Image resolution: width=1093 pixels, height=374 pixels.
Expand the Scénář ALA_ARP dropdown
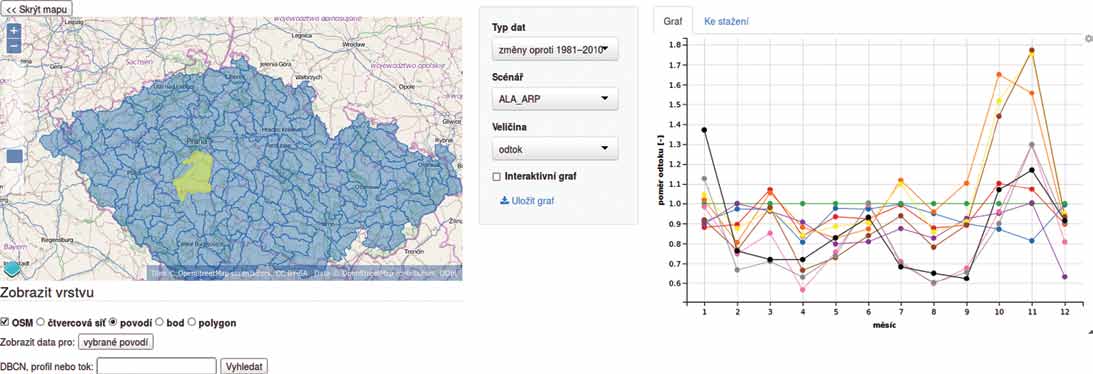[x=554, y=99]
